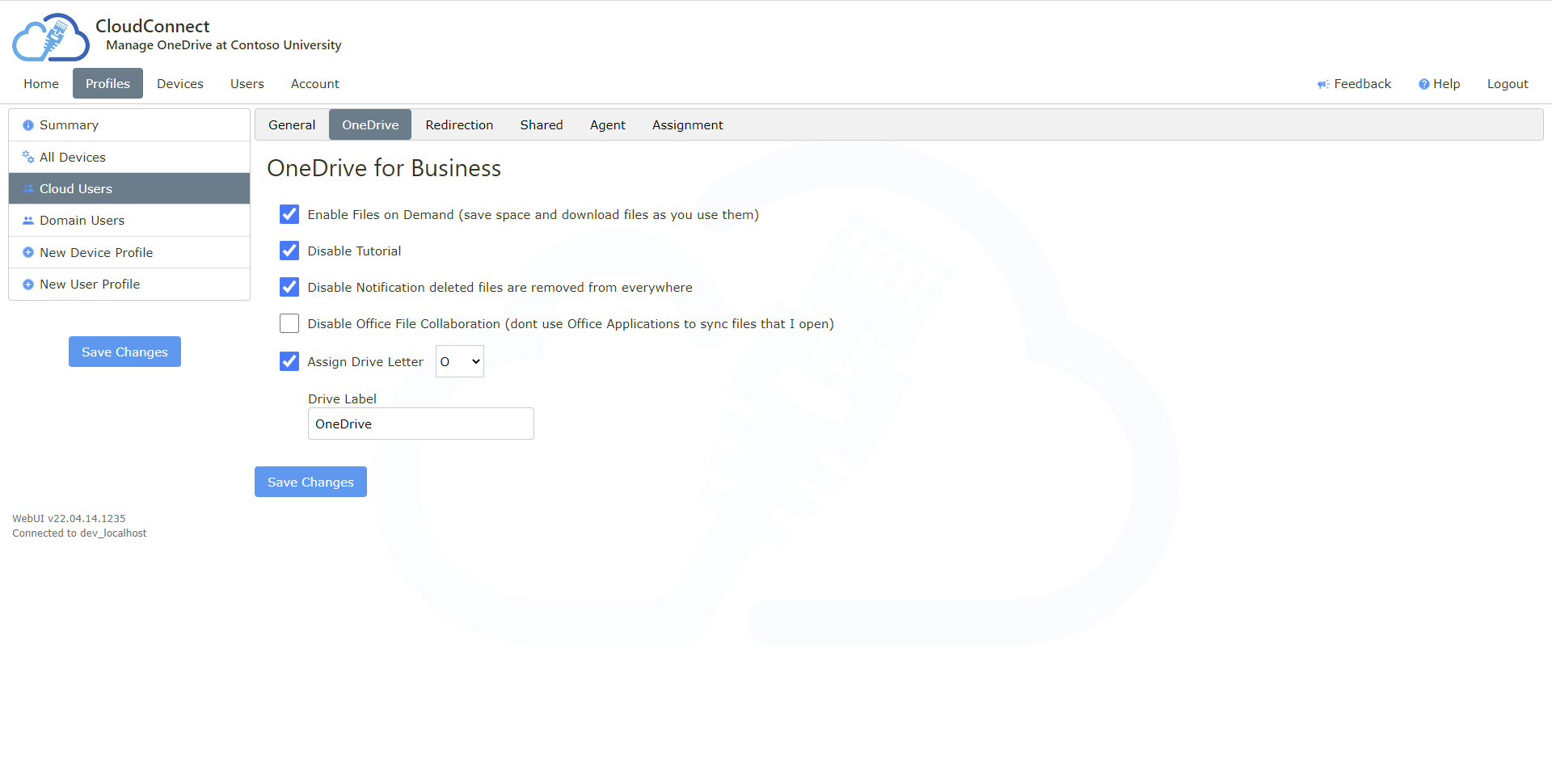Open the Assignment tab

(687, 125)
